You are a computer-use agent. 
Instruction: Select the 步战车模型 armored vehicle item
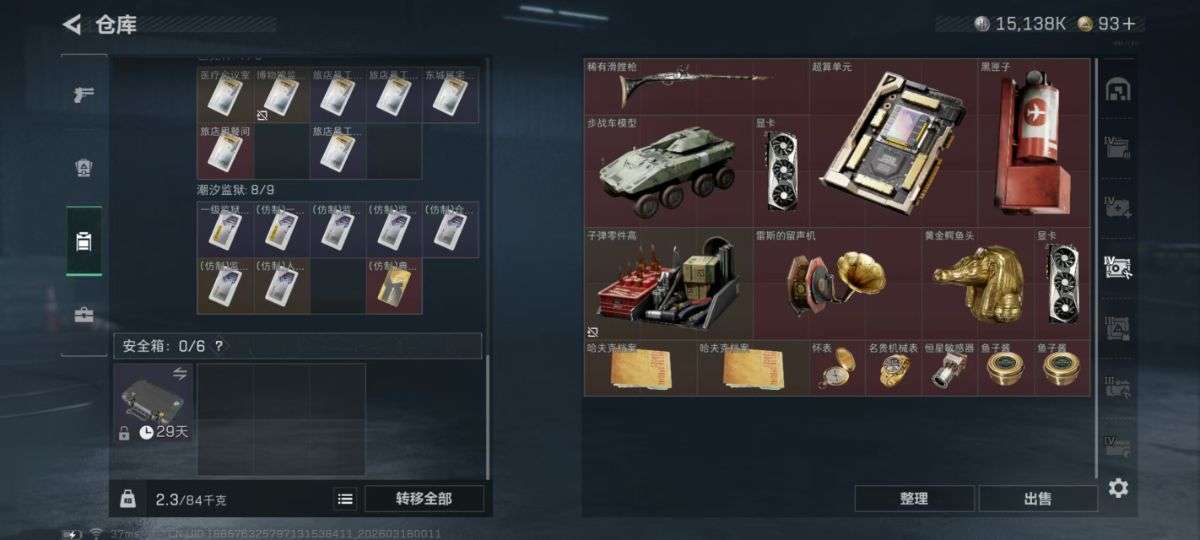668,171
